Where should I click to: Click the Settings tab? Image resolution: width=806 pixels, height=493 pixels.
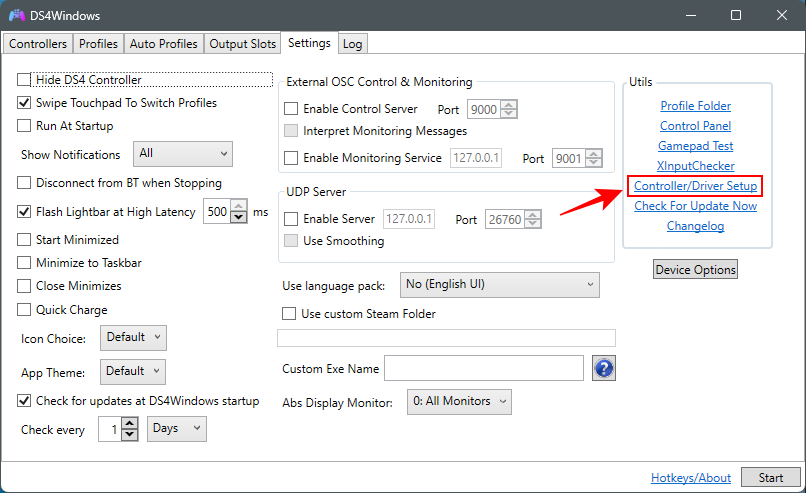point(309,43)
